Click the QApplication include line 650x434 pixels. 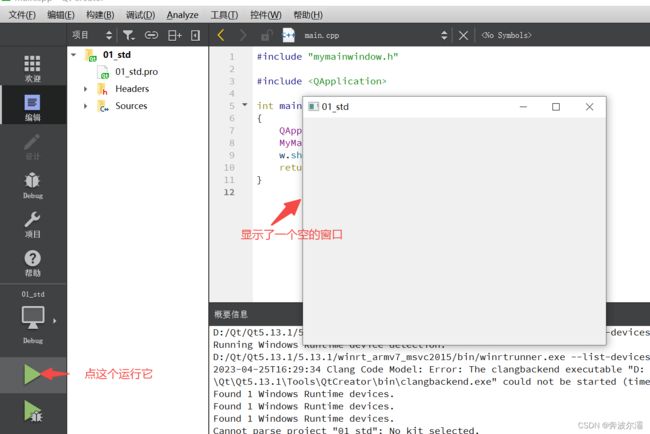click(x=321, y=81)
